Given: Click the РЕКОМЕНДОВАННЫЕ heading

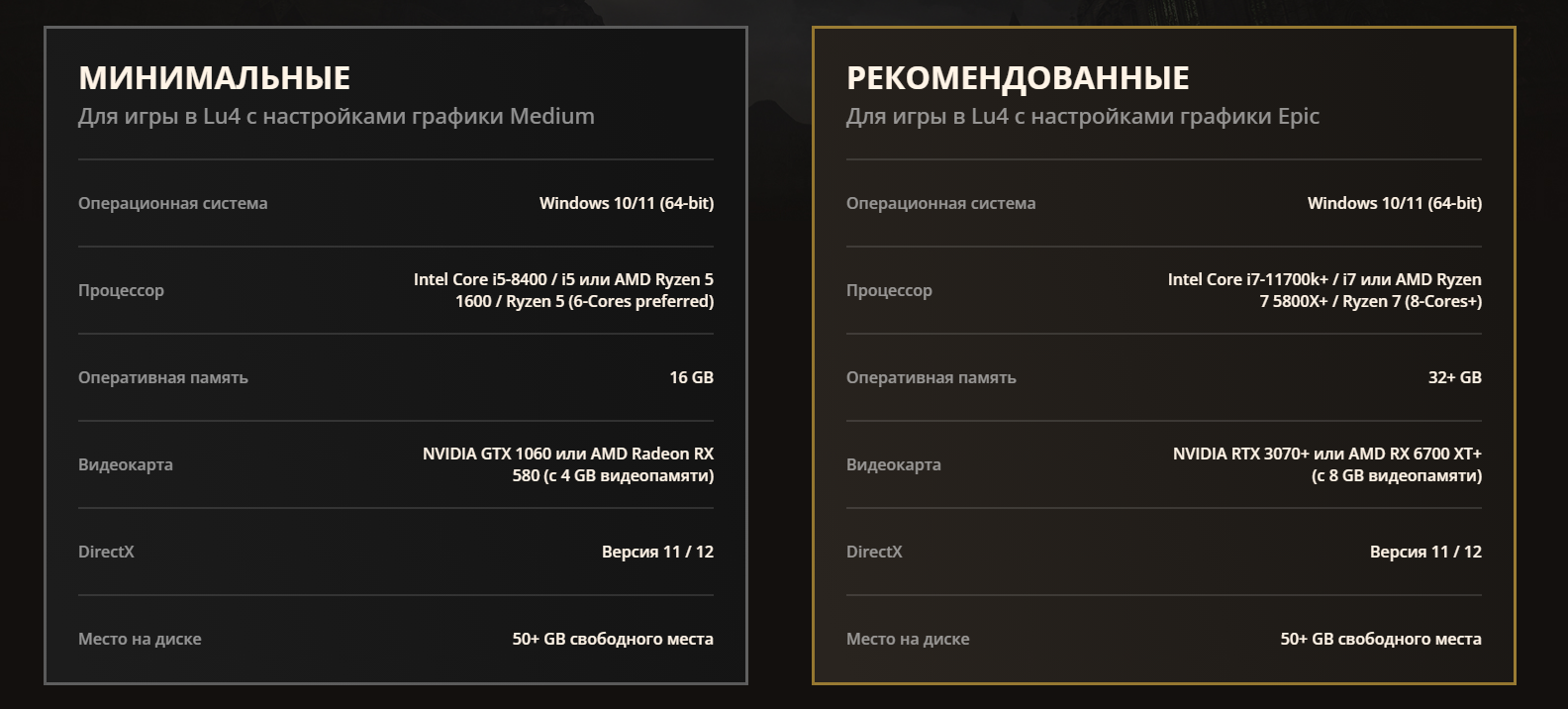Looking at the screenshot, I should (1018, 77).
